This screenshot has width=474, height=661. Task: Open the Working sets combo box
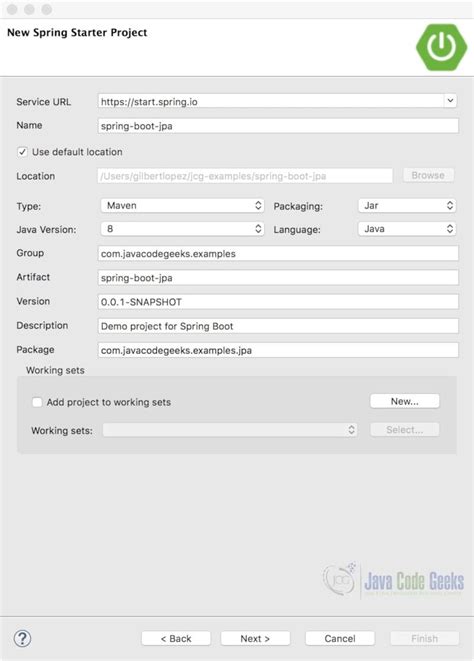(230, 430)
